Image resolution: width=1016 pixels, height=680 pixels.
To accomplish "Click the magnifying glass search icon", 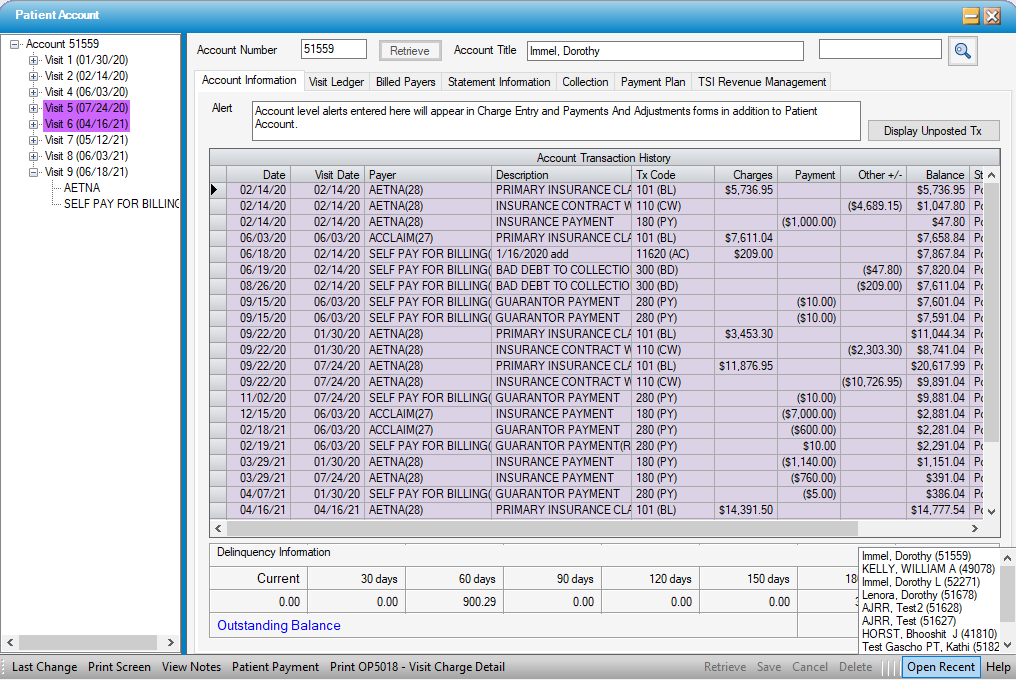I will point(962,51).
